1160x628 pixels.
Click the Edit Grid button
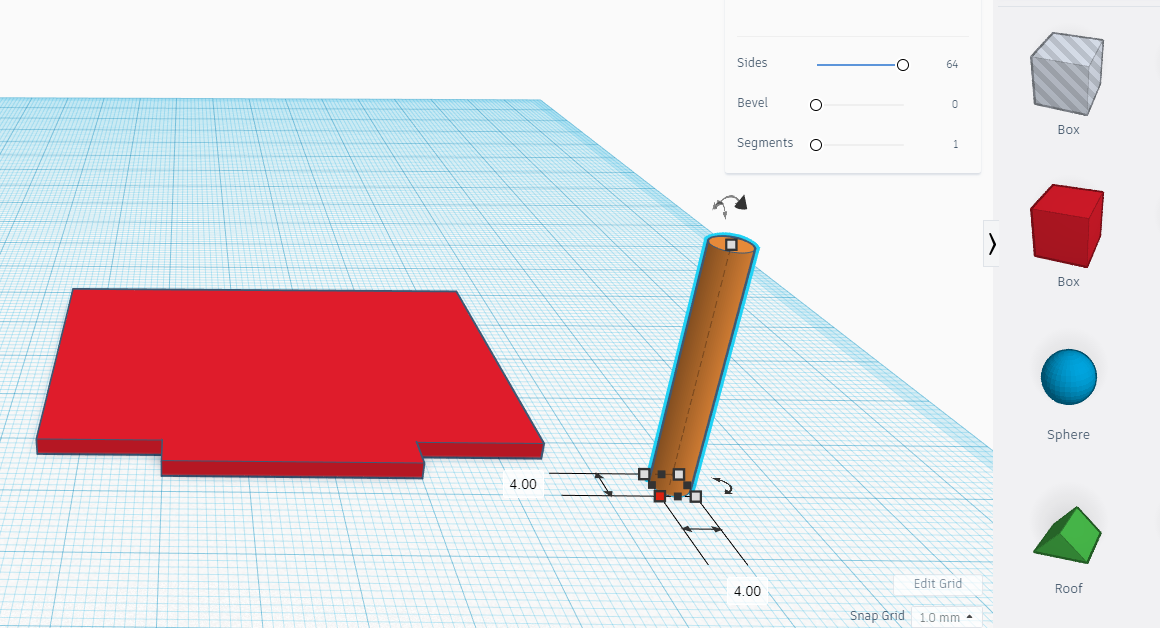tap(938, 584)
